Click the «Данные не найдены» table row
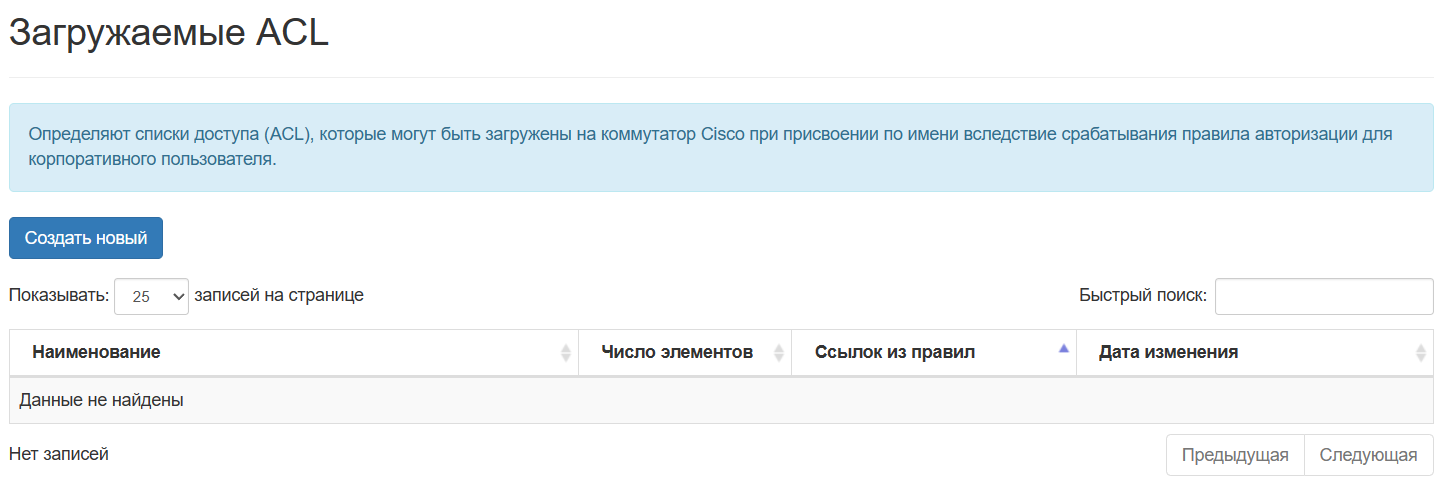Viewport: 1444px width, 488px height. tap(722, 400)
